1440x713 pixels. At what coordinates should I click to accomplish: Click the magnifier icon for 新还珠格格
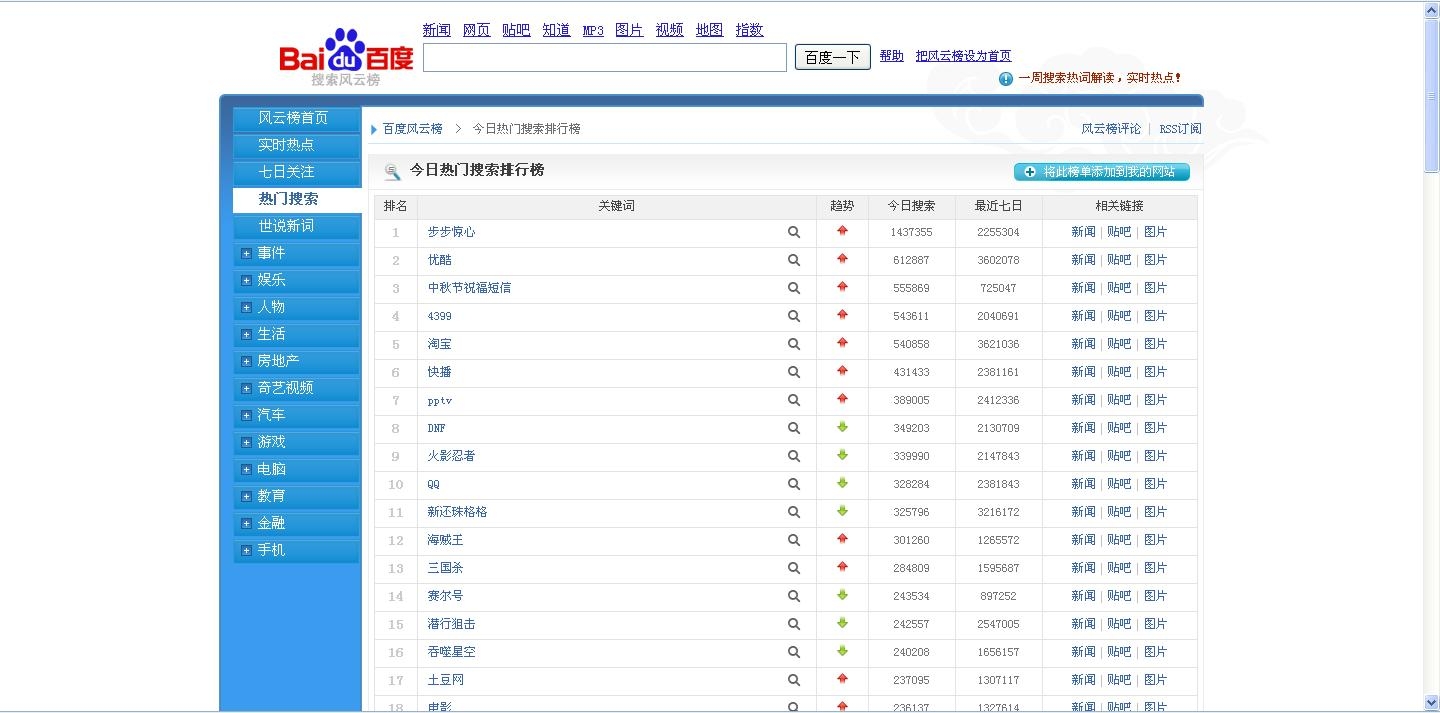pyautogui.click(x=794, y=512)
